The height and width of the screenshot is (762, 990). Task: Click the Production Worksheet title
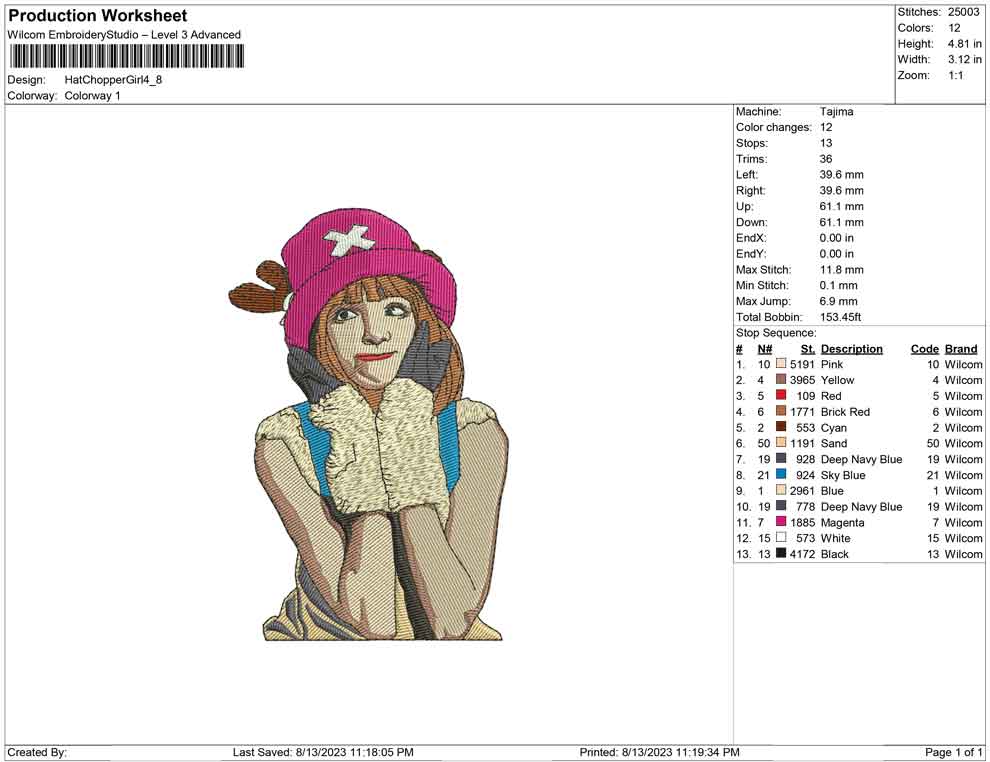97,16
